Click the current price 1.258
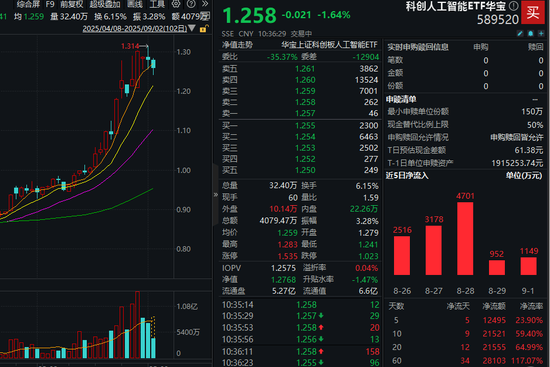Image resolution: width=550 pixels, height=367 pixels. [x=249, y=16]
